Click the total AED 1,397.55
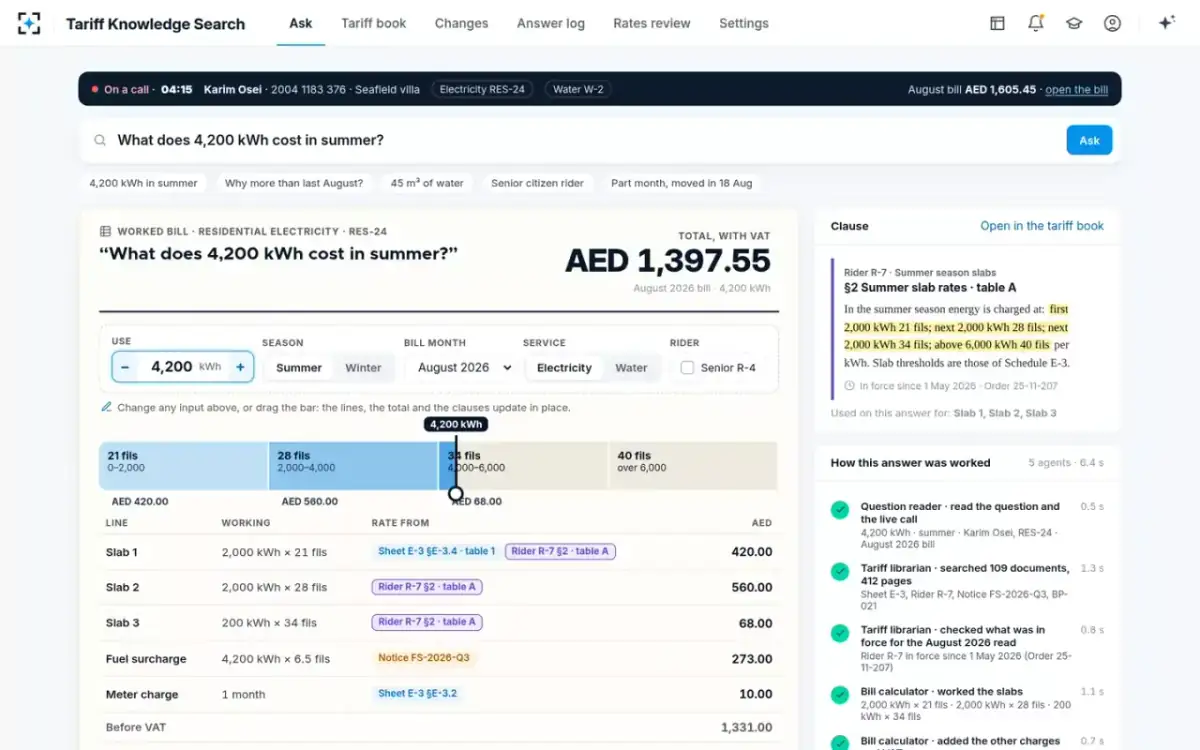 pos(668,261)
